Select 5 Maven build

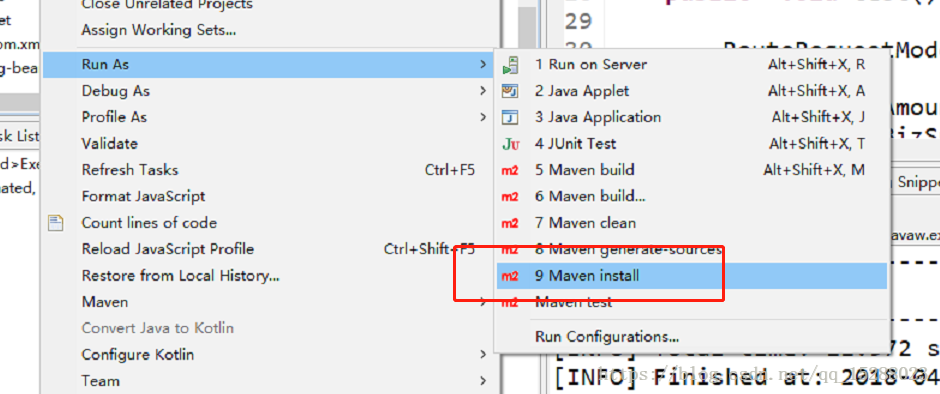(692, 170)
